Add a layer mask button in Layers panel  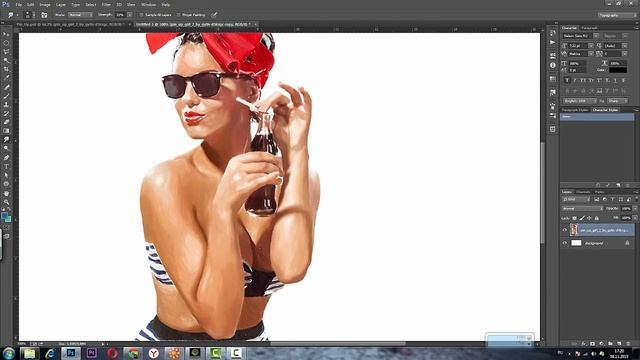click(x=592, y=344)
